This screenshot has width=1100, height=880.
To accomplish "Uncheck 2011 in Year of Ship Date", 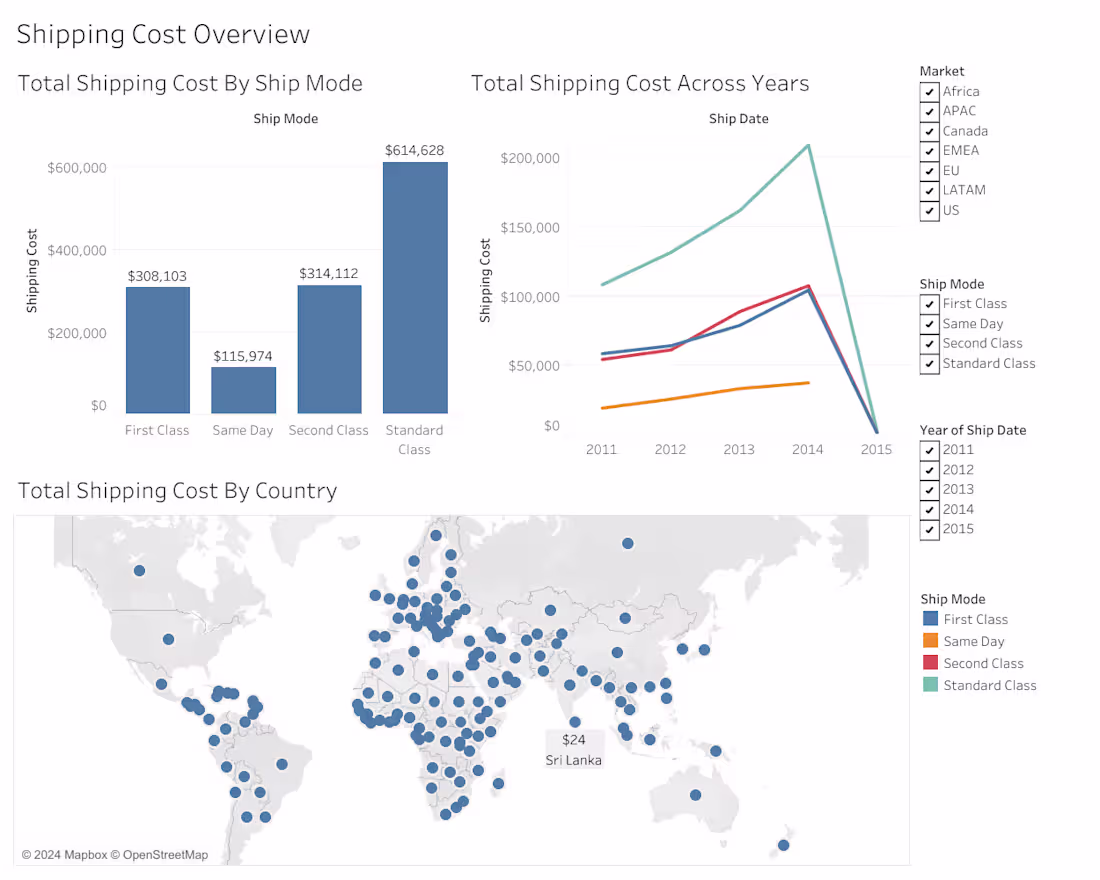I will pos(929,449).
